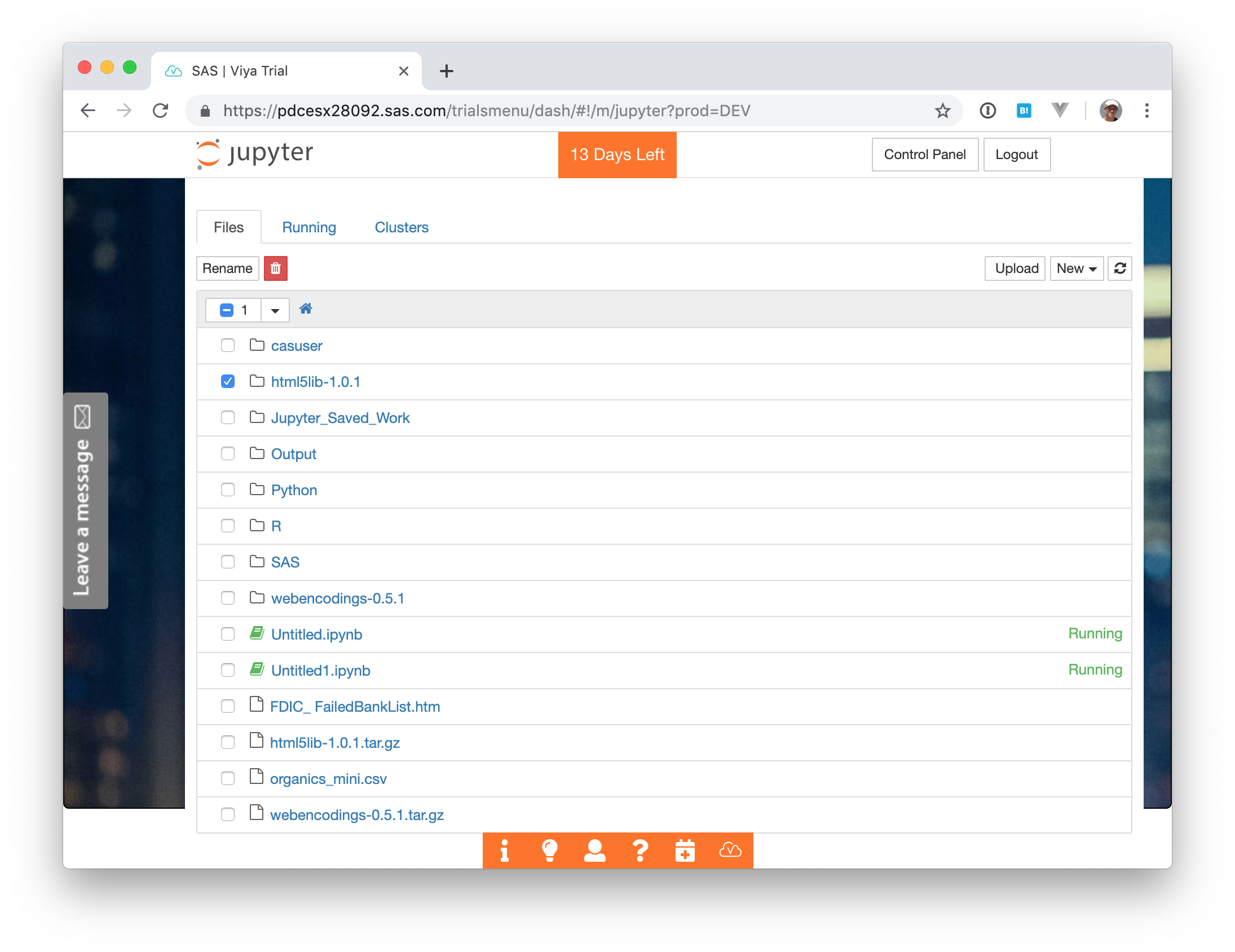Tick the Untitled1.ipynb checkbox

click(x=228, y=670)
